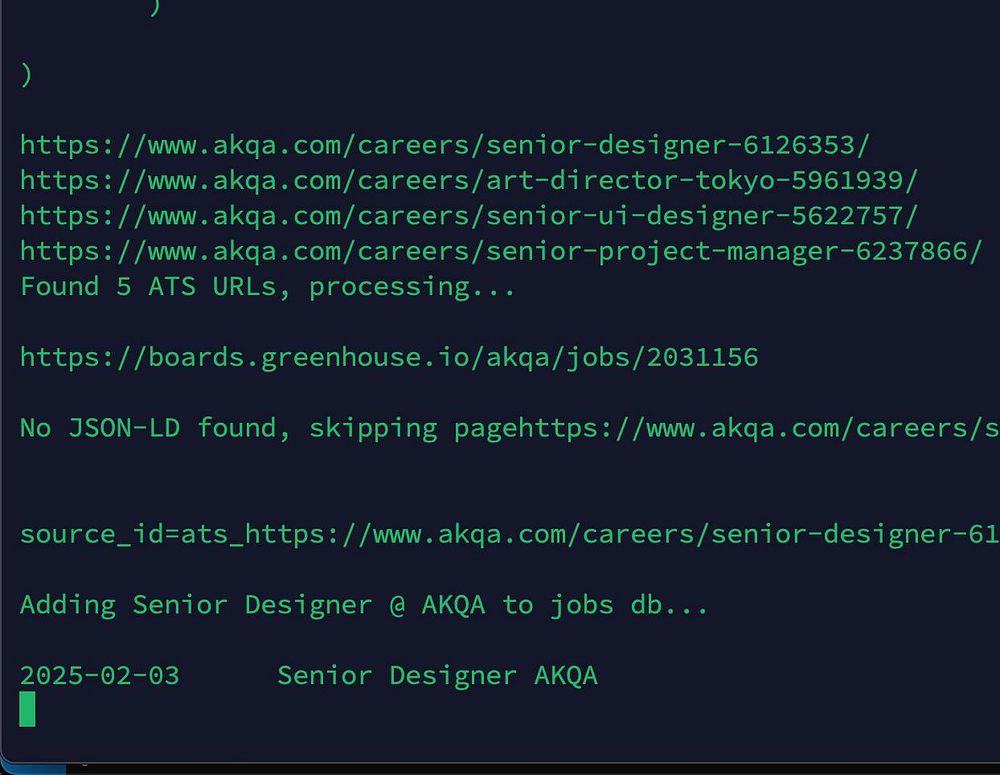Open the senior-project-manager-6237866 careers URL
Screen dimensions: 1000x775
501,251
